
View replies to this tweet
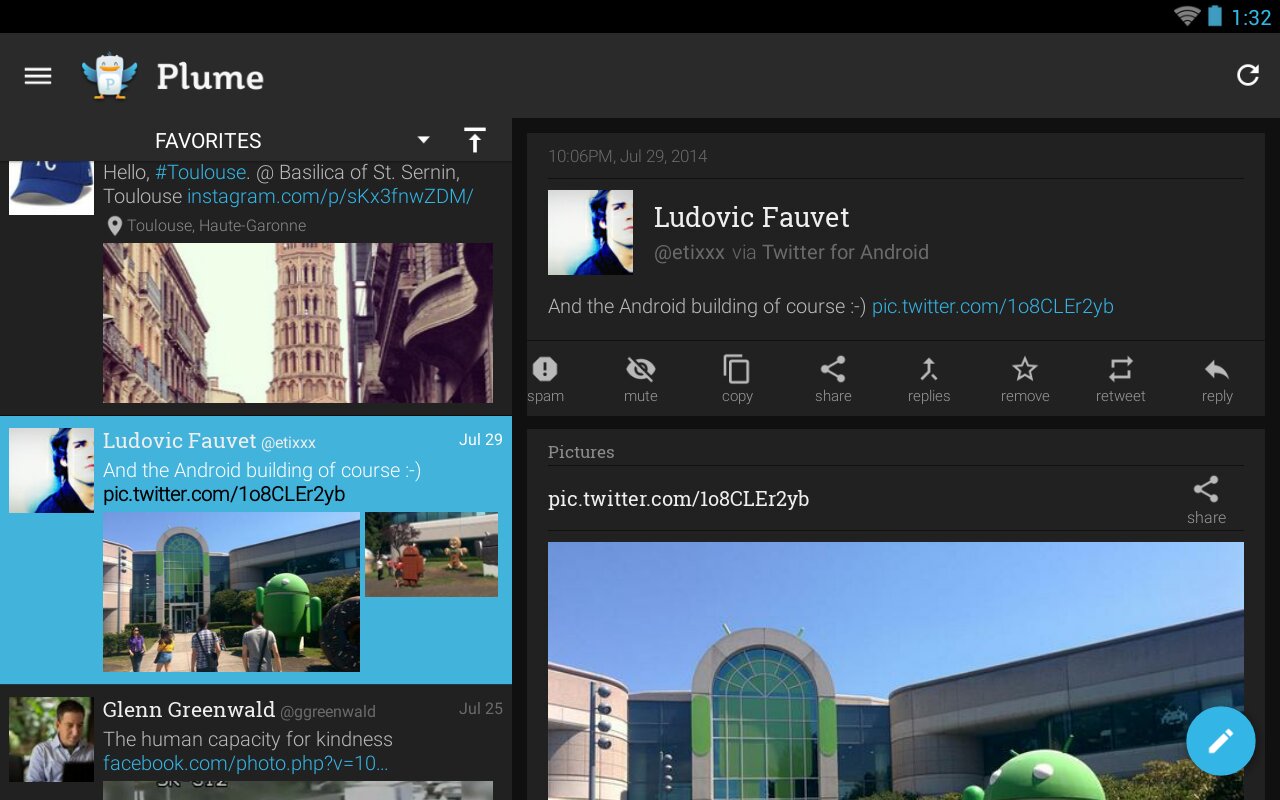[929, 379]
